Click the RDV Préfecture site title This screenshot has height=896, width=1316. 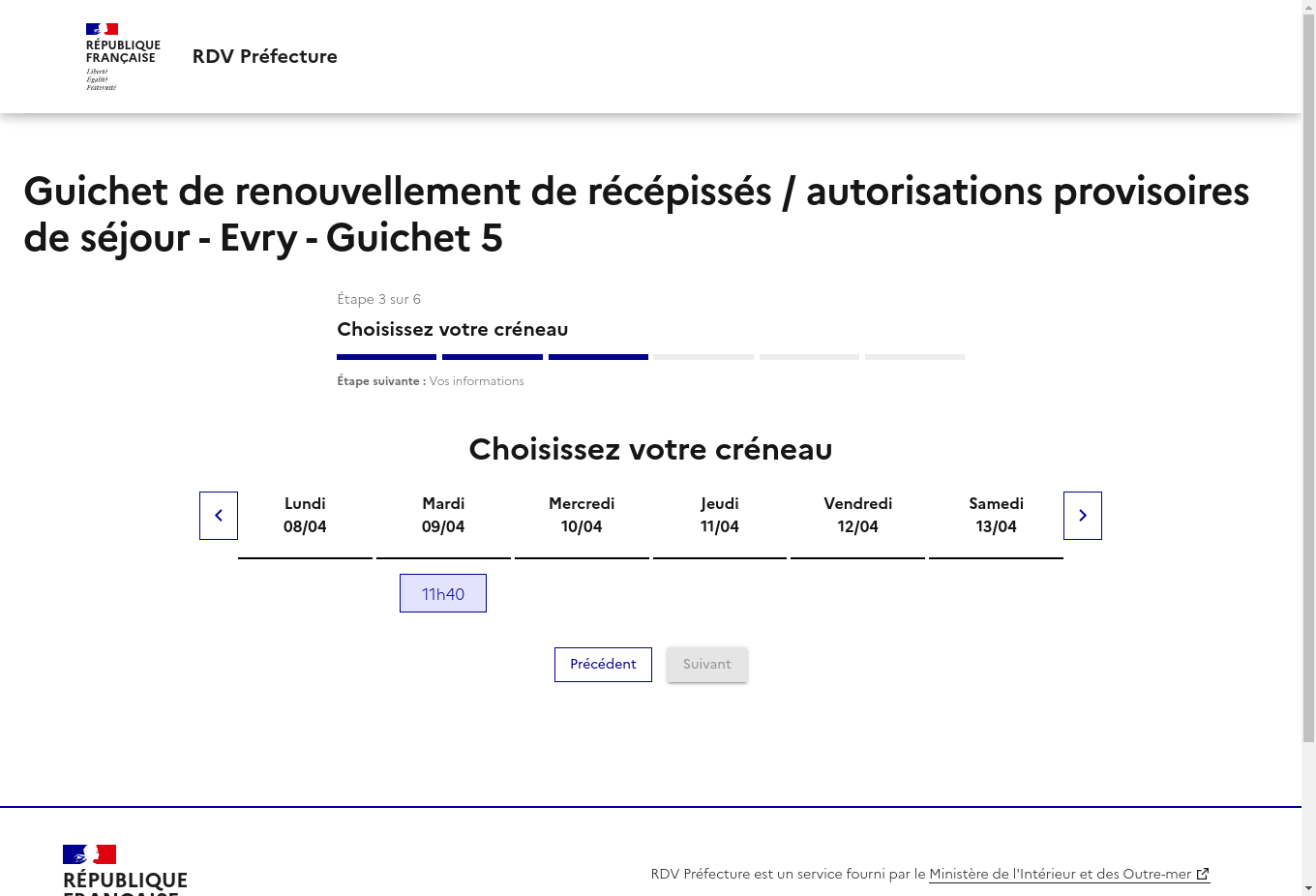pyautogui.click(x=265, y=56)
